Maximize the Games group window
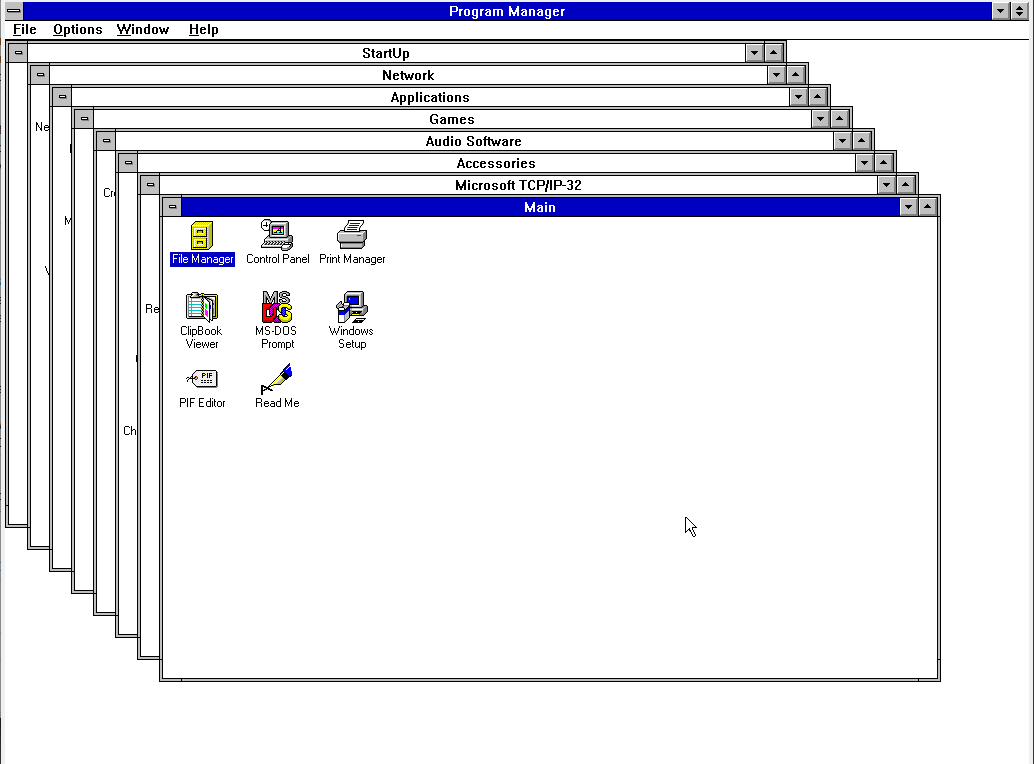The image size is (1034, 764). [839, 119]
